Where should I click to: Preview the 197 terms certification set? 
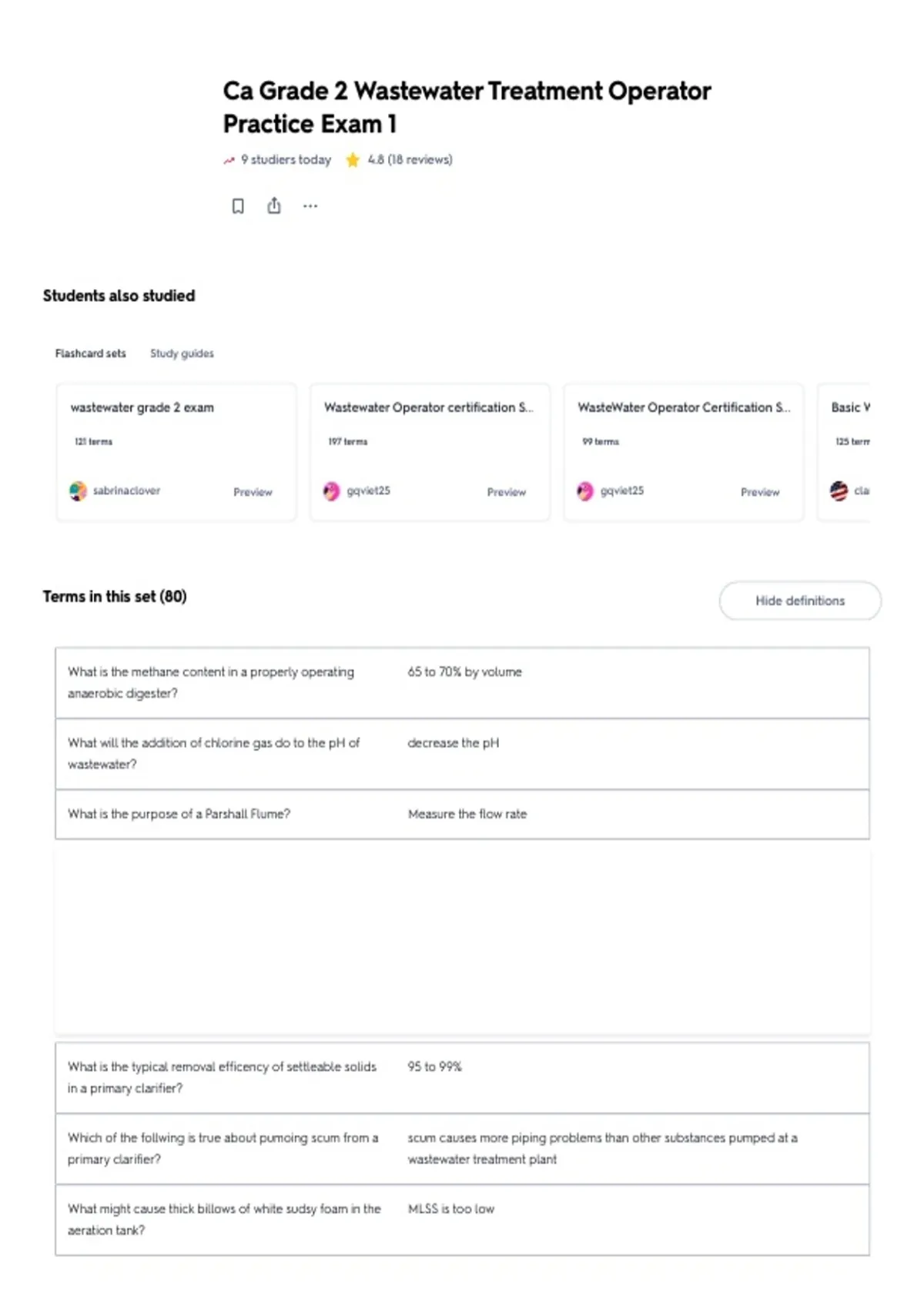(x=506, y=492)
